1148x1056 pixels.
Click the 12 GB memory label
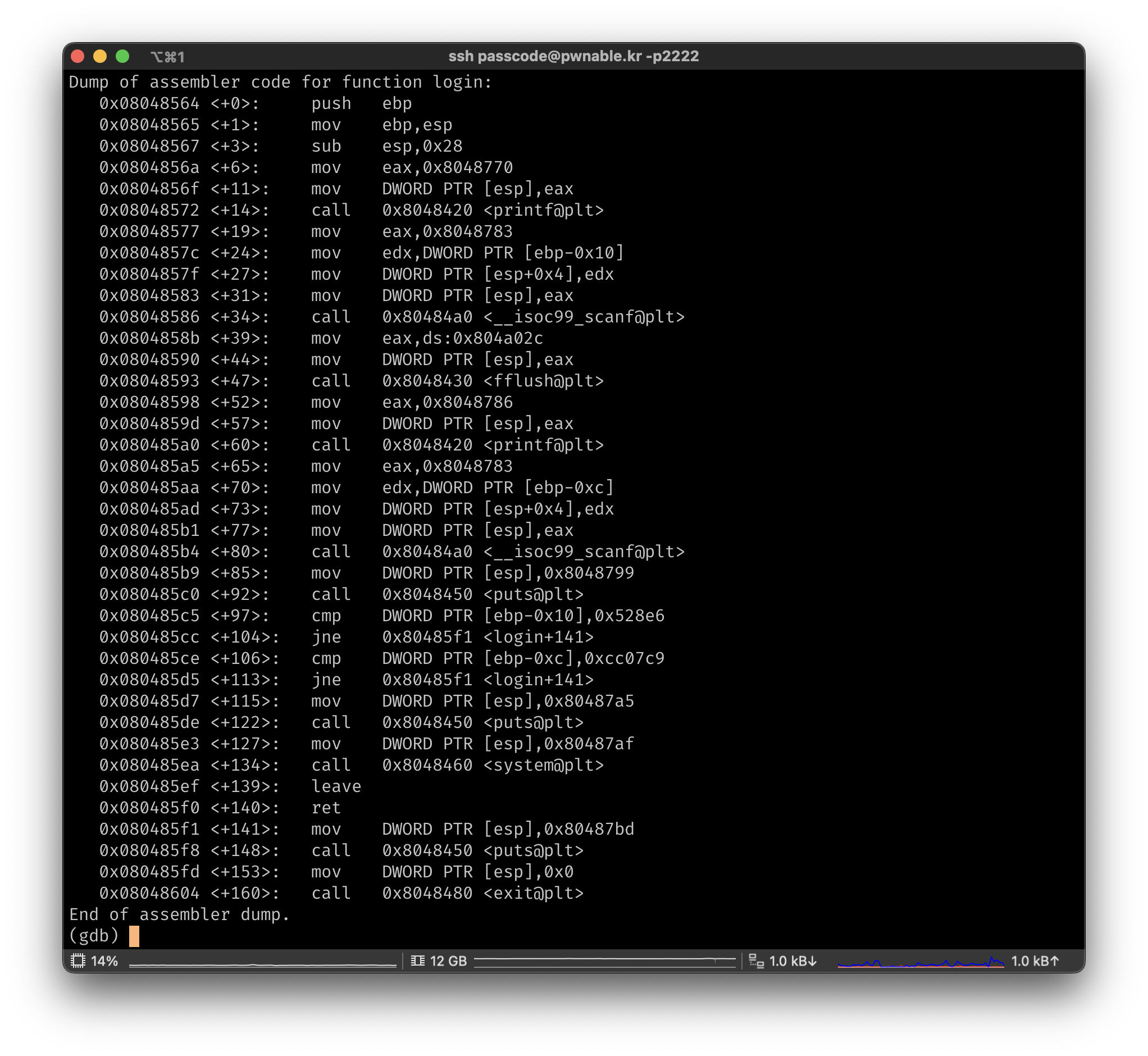[448, 961]
